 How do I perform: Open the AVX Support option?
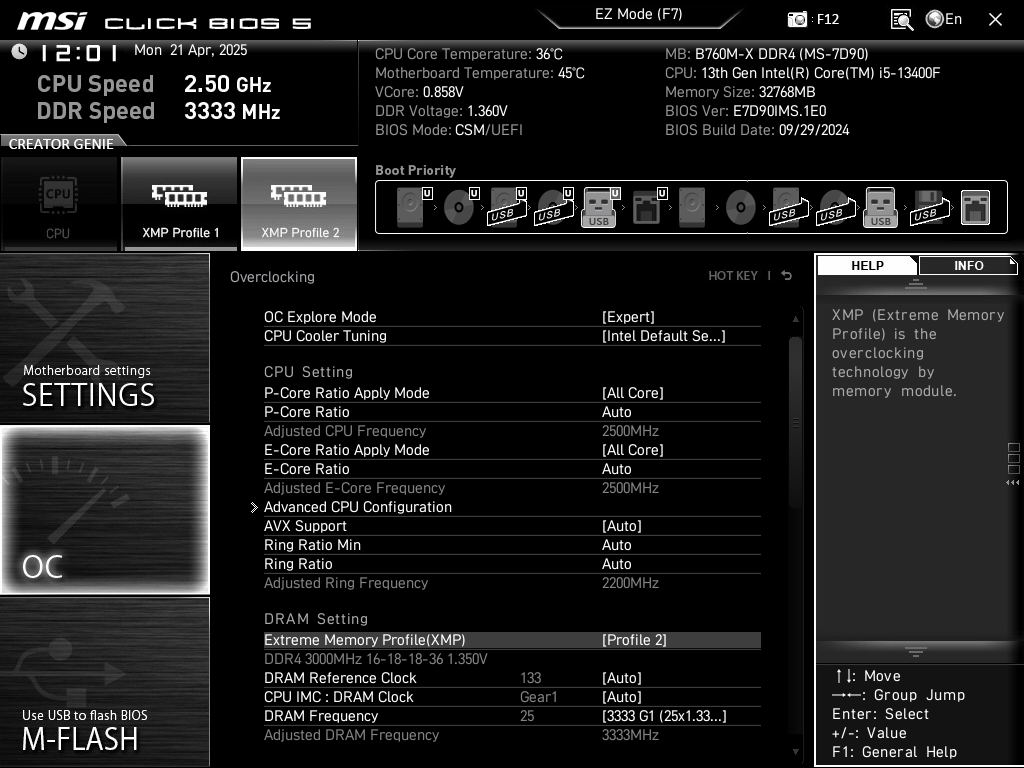coord(512,526)
